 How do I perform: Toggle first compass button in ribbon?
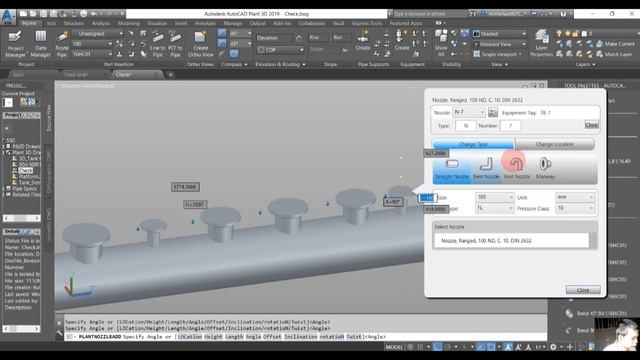(x=222, y=33)
